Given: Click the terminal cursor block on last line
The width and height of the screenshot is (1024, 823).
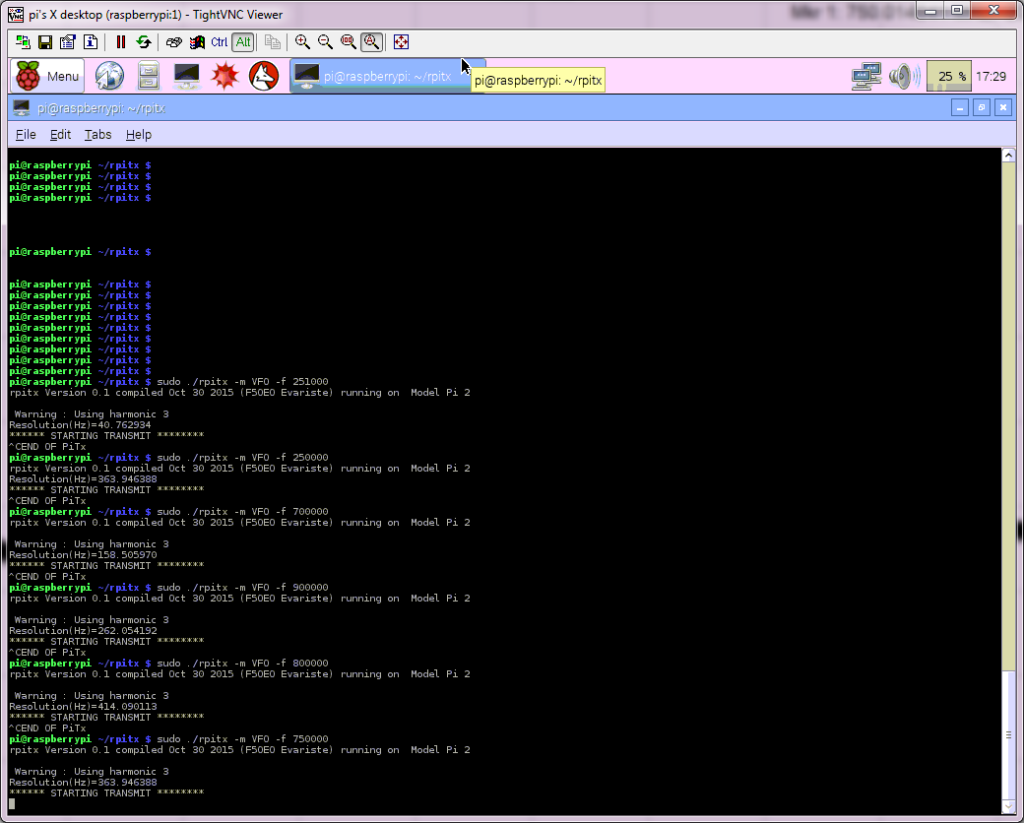Looking at the screenshot, I should (12, 804).
